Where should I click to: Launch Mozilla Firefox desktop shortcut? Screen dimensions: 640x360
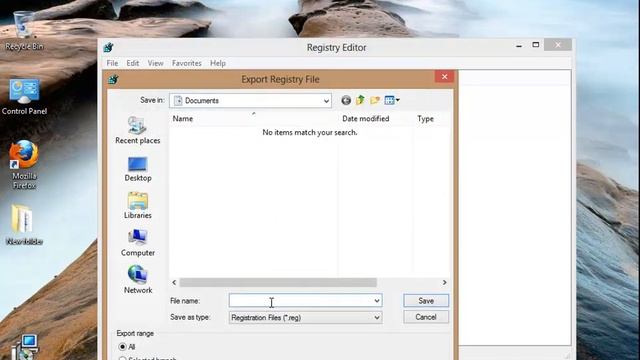(24, 165)
